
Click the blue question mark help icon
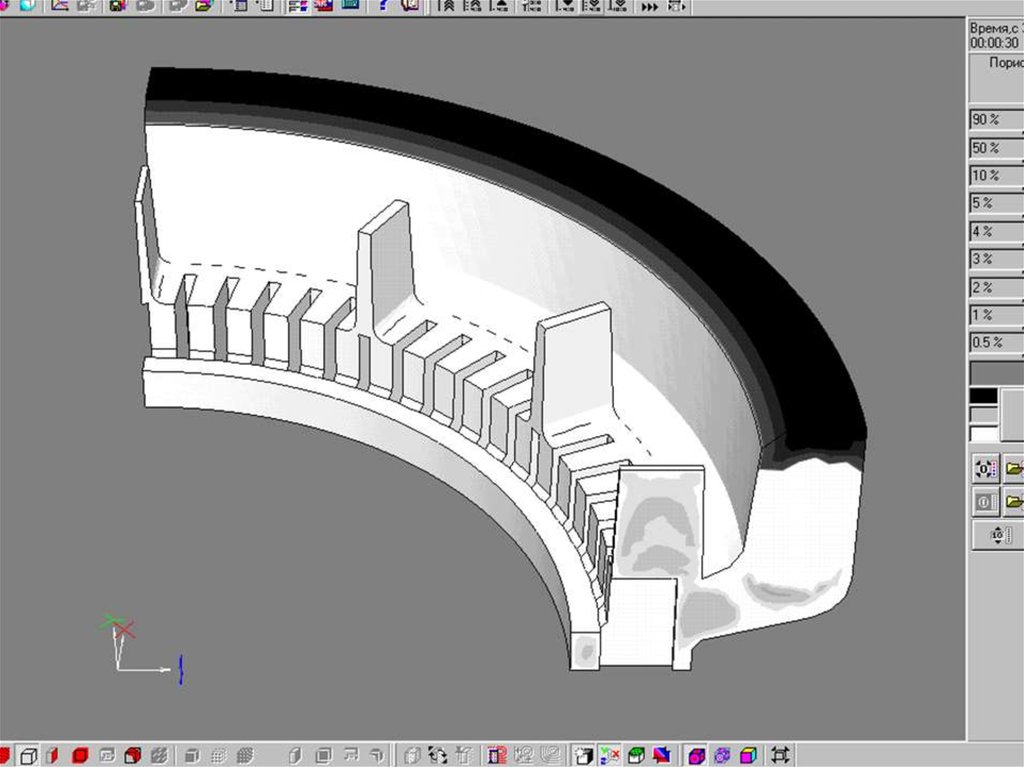coord(384,5)
